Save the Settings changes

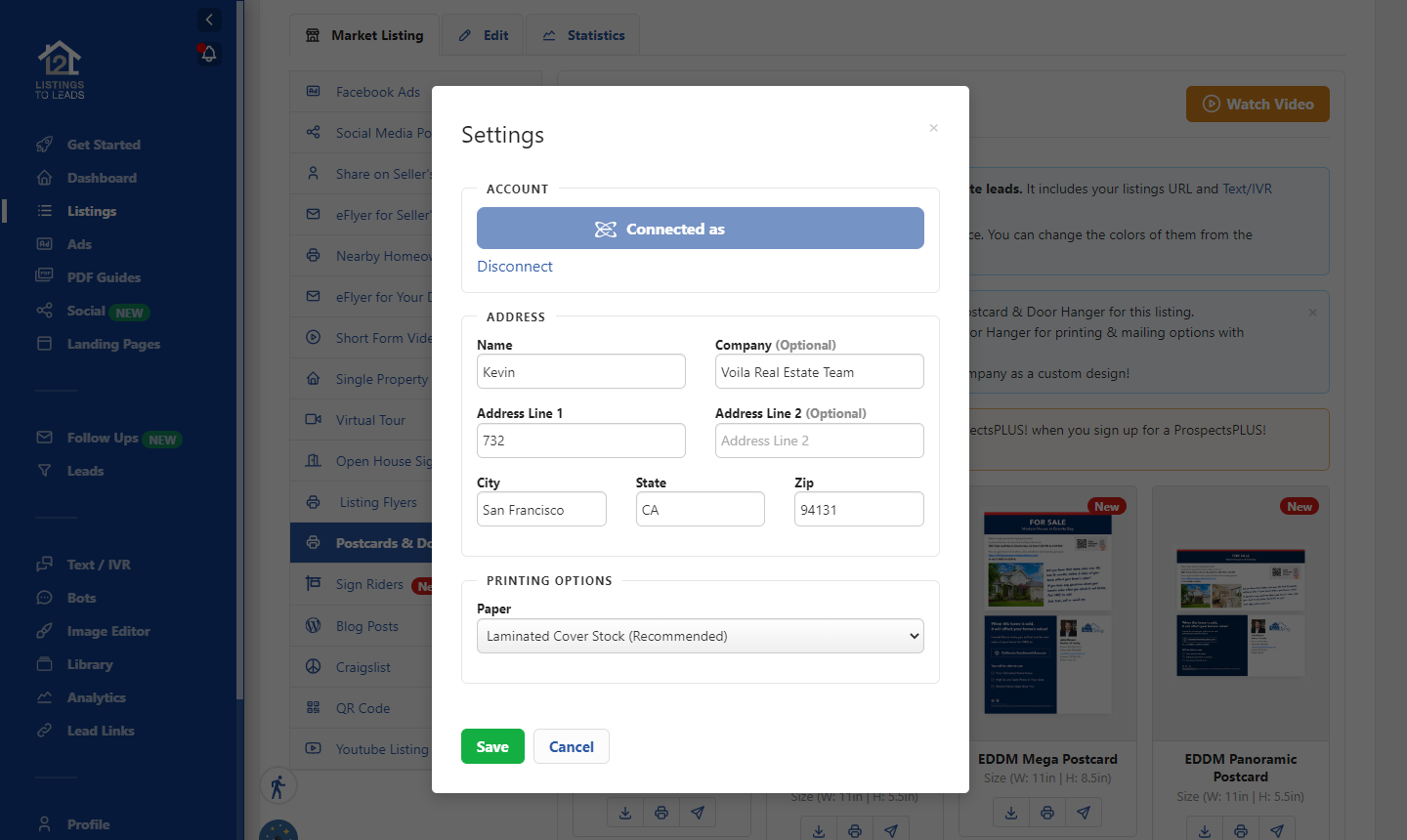tap(492, 745)
